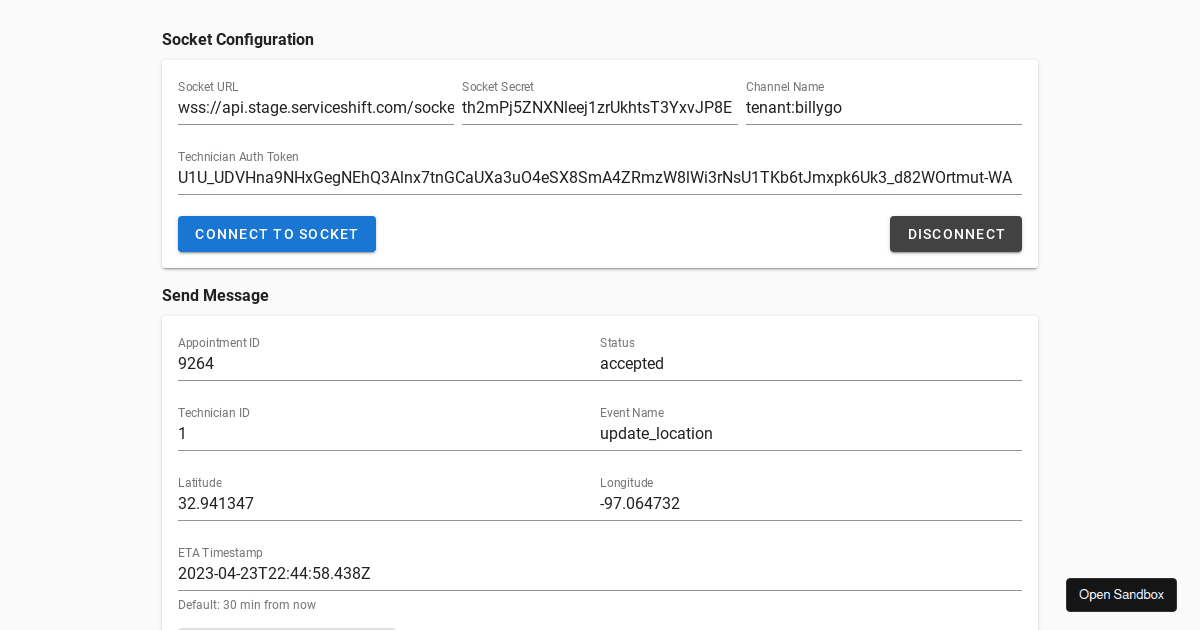Click the small 'Technician Auth Token' label

238,157
